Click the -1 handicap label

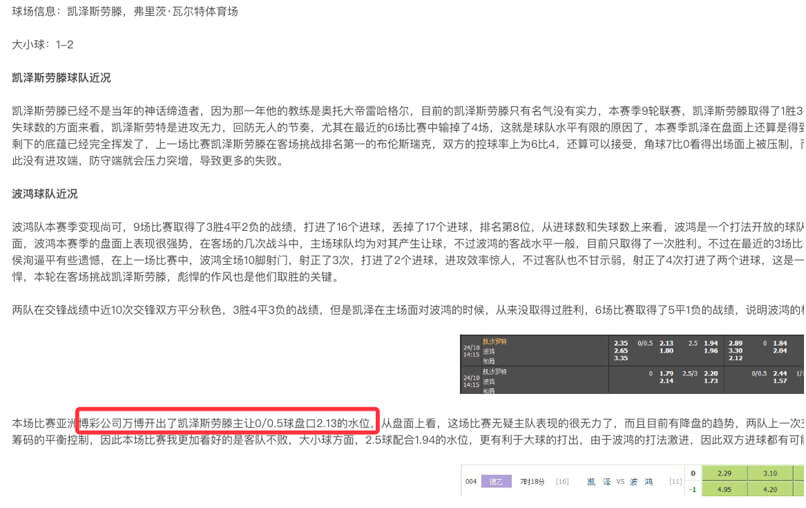693,490
